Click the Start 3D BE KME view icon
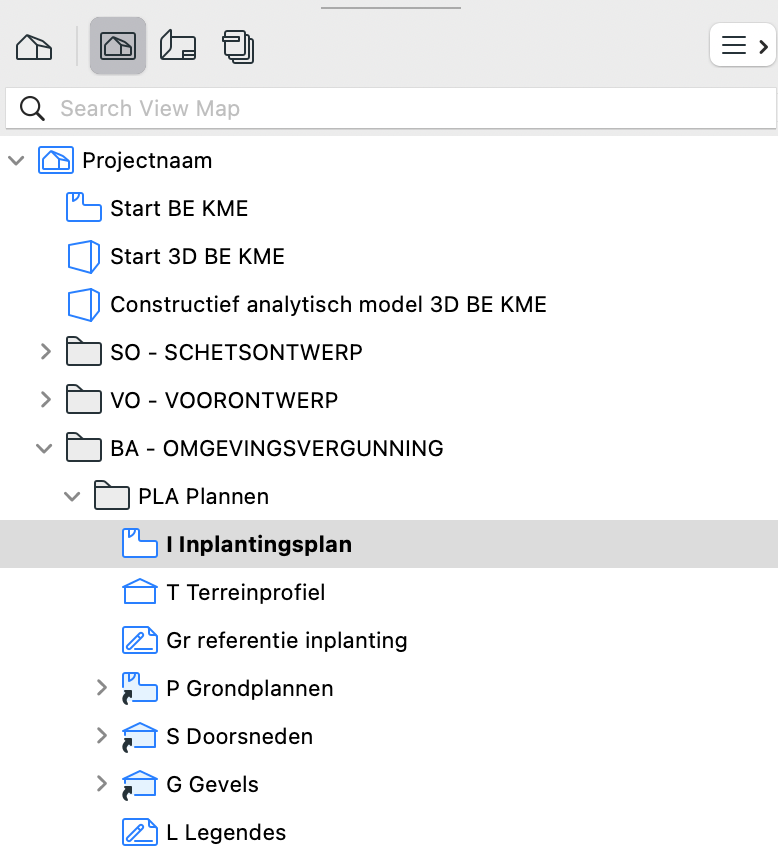The width and height of the screenshot is (778, 856). pos(84,256)
